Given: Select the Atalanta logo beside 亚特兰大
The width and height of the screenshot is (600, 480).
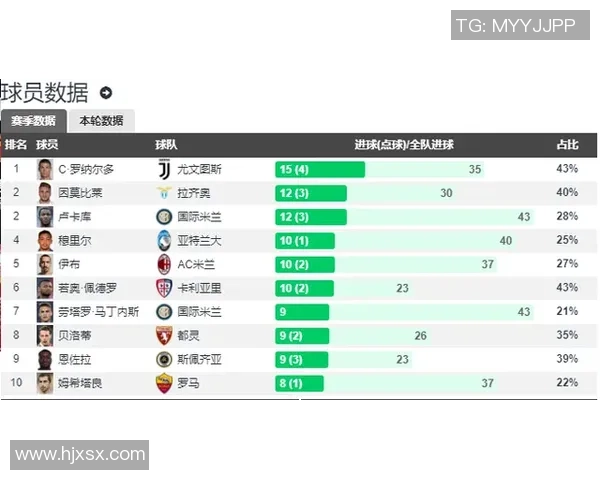Looking at the screenshot, I should (164, 241).
